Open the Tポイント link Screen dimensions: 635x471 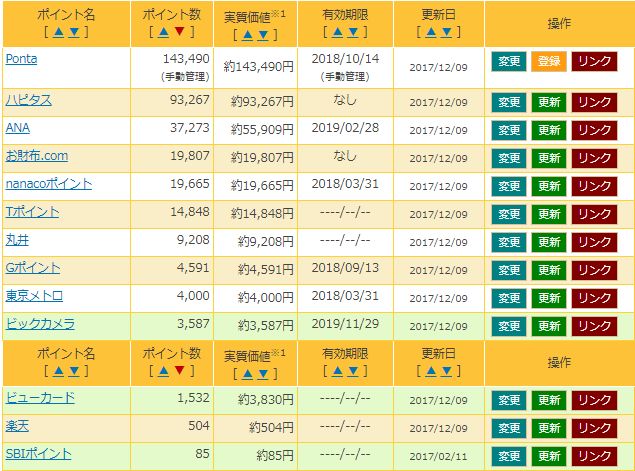(32, 212)
